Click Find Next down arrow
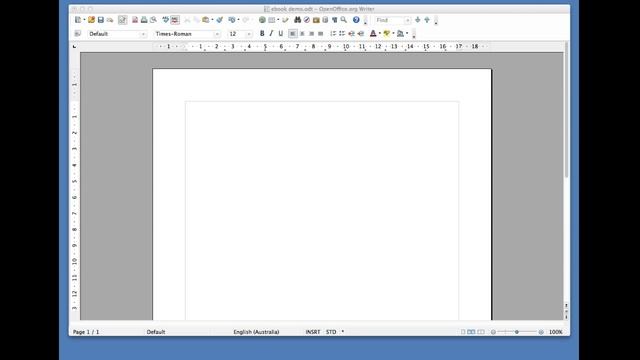 [x=418, y=20]
